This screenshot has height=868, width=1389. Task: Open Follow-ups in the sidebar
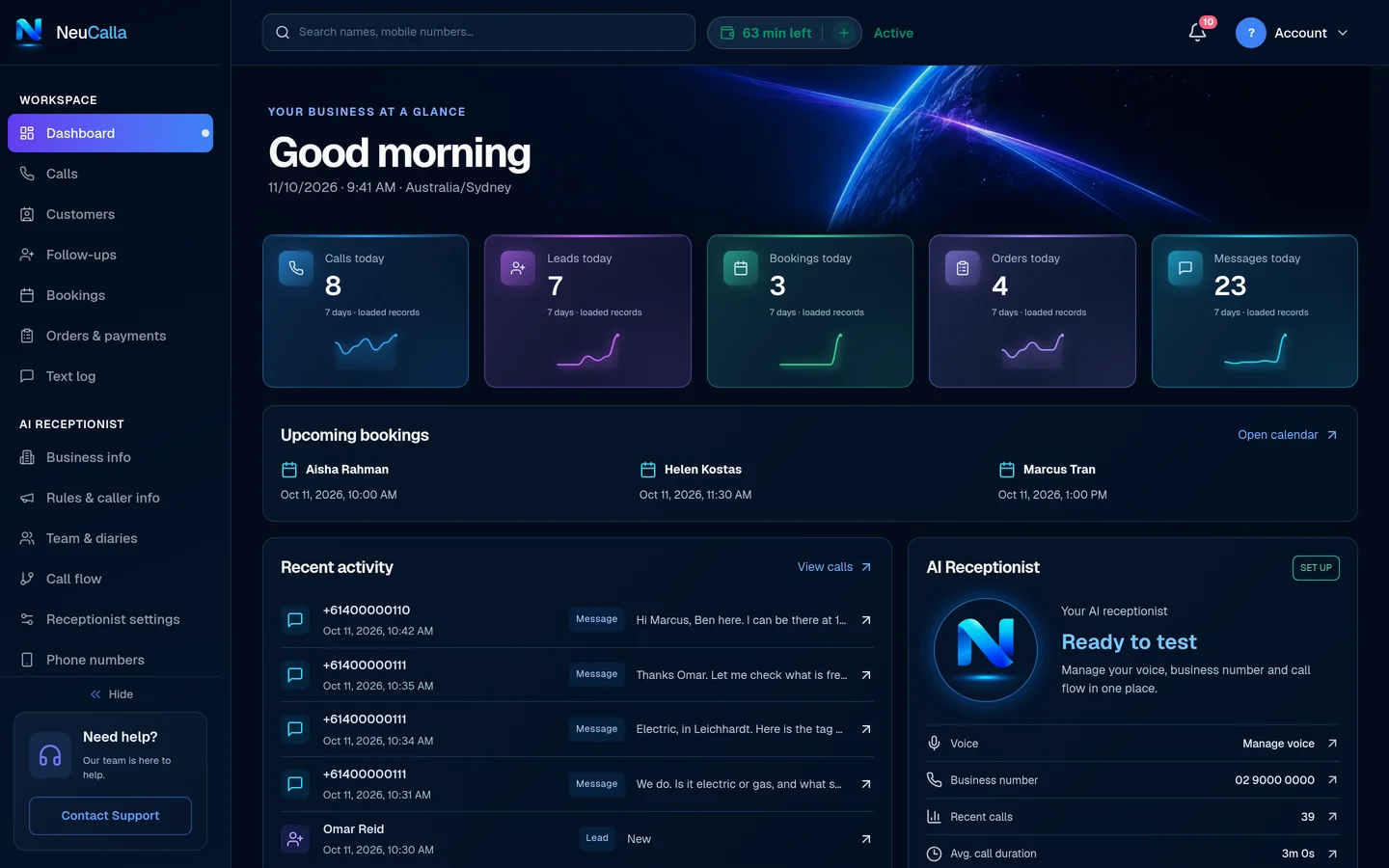coord(110,255)
